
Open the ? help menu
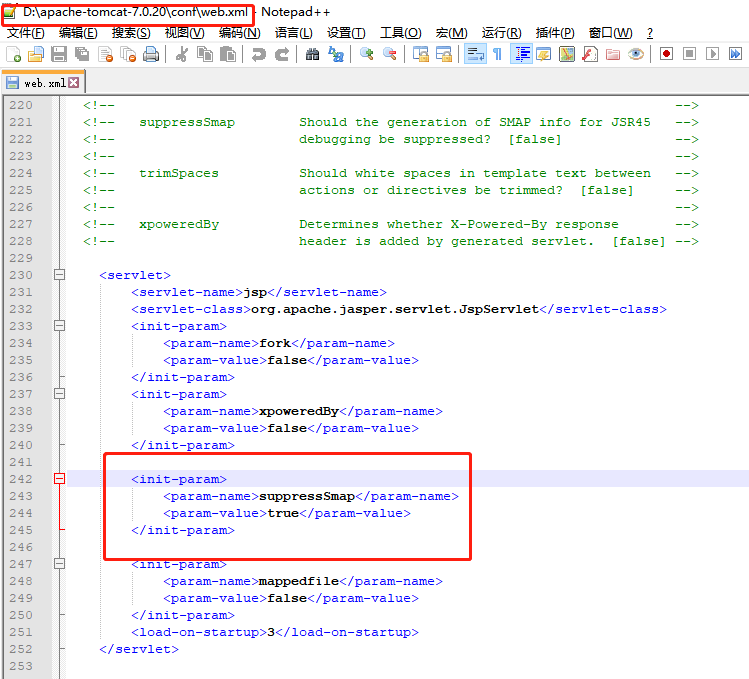pos(650,33)
